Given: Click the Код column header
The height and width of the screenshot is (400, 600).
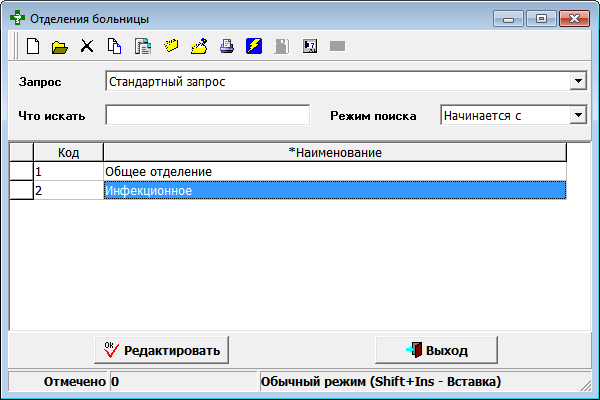Looking at the screenshot, I should (68, 152).
